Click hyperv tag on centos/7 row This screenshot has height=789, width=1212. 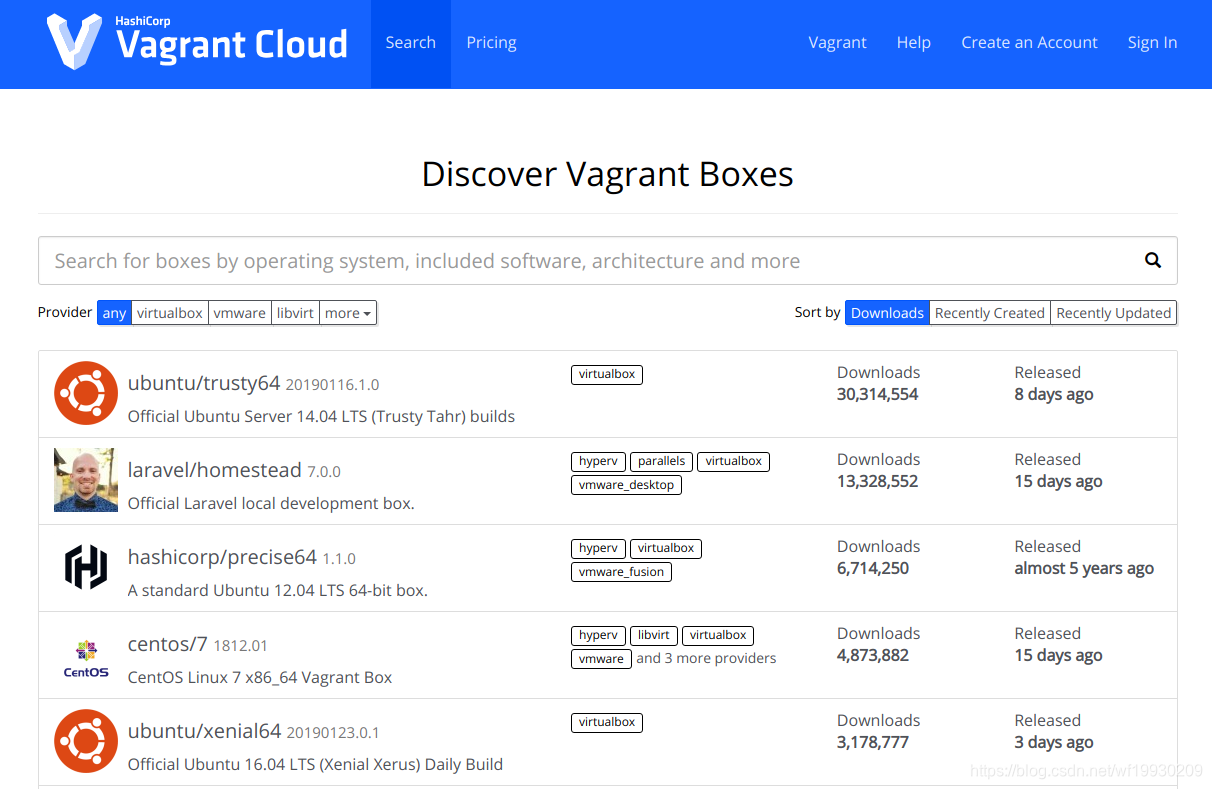click(598, 635)
